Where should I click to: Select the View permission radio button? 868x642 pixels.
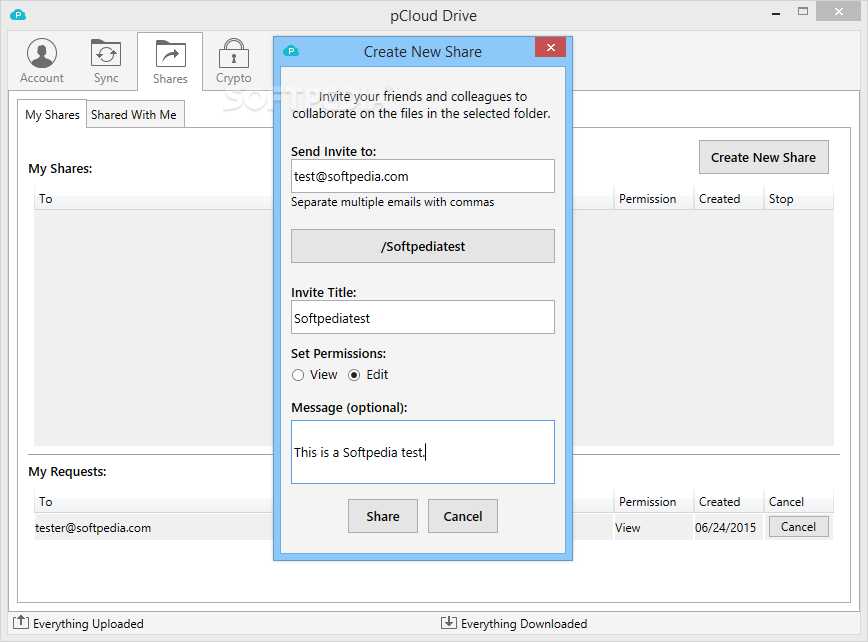click(298, 375)
